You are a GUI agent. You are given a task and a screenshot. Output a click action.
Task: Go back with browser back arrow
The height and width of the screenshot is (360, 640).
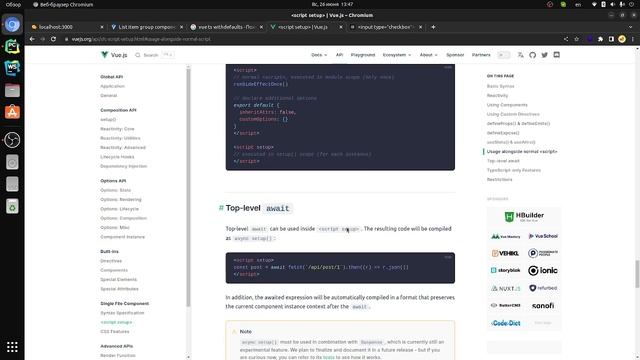[x=32, y=39]
